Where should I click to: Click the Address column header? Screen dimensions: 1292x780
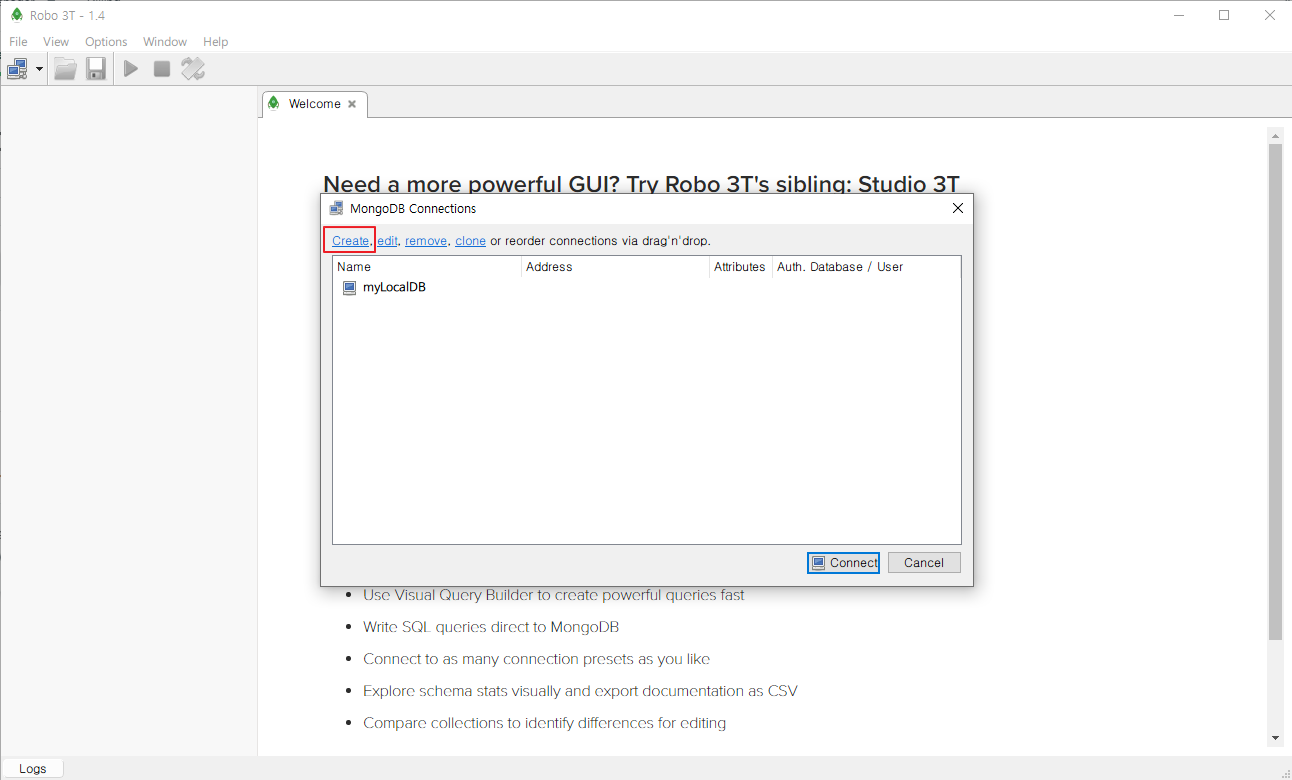tap(615, 267)
